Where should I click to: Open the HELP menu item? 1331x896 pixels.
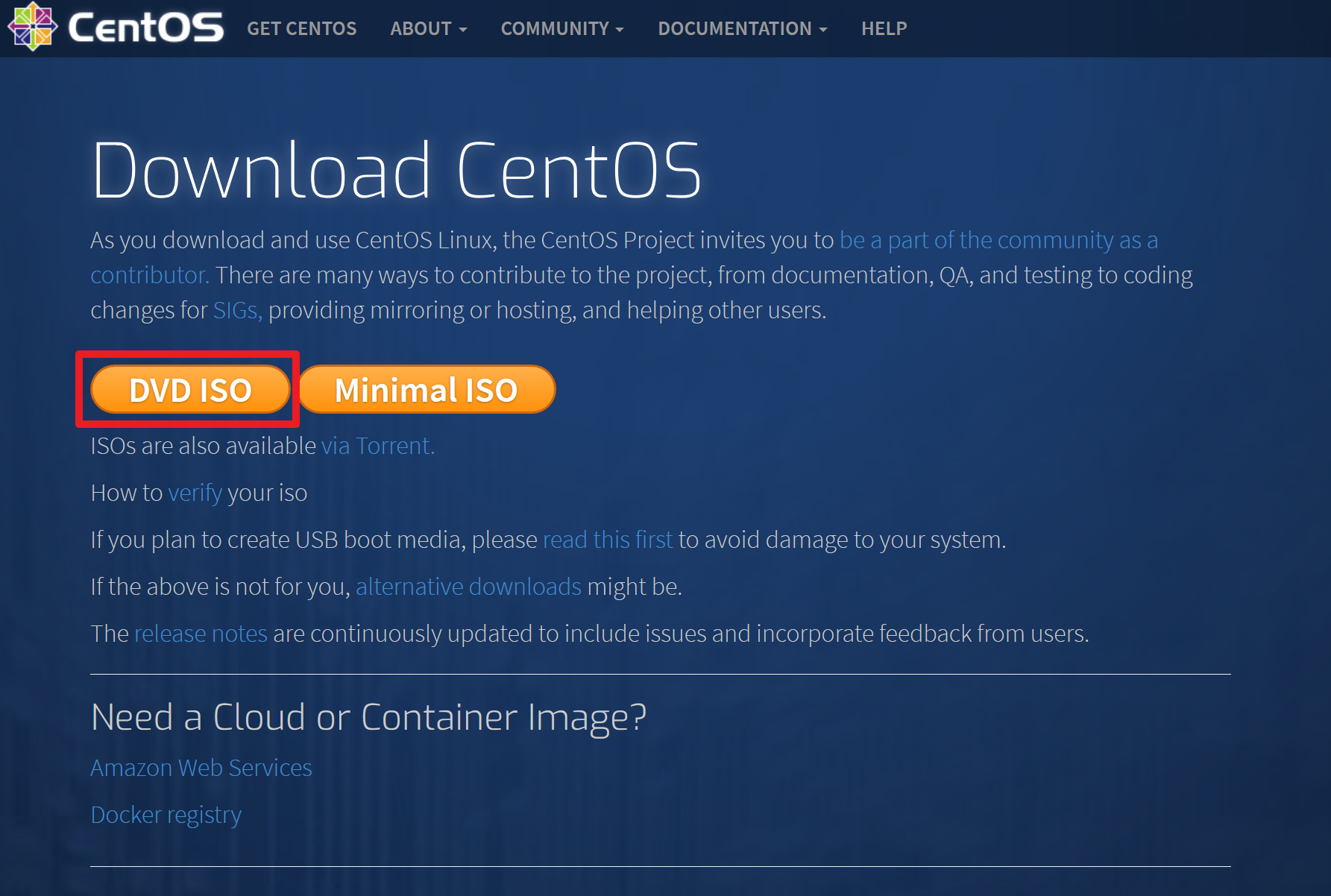(884, 28)
